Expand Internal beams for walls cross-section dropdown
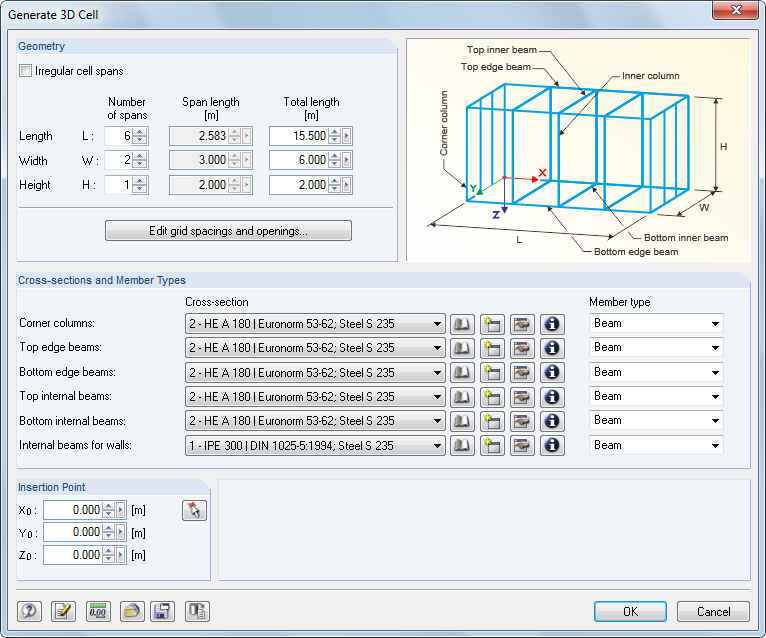The width and height of the screenshot is (766, 638). click(437, 446)
